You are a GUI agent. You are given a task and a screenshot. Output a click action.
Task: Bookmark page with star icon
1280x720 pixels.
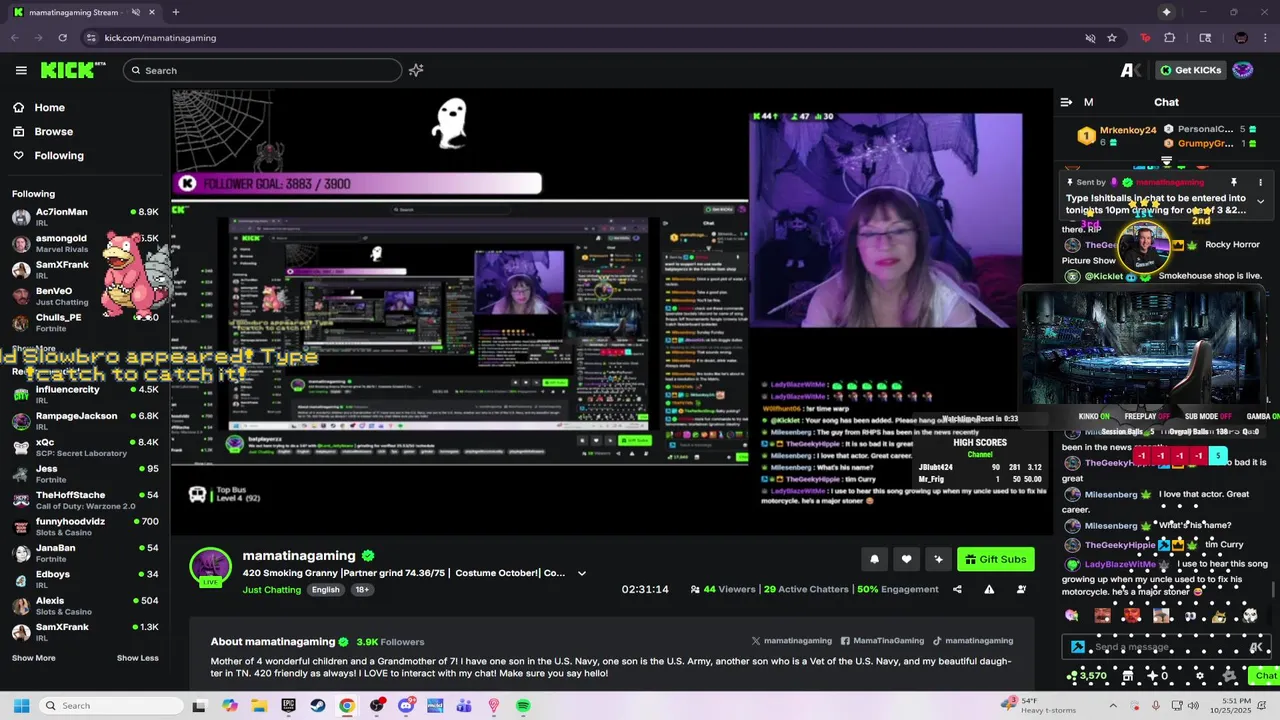(x=1112, y=38)
